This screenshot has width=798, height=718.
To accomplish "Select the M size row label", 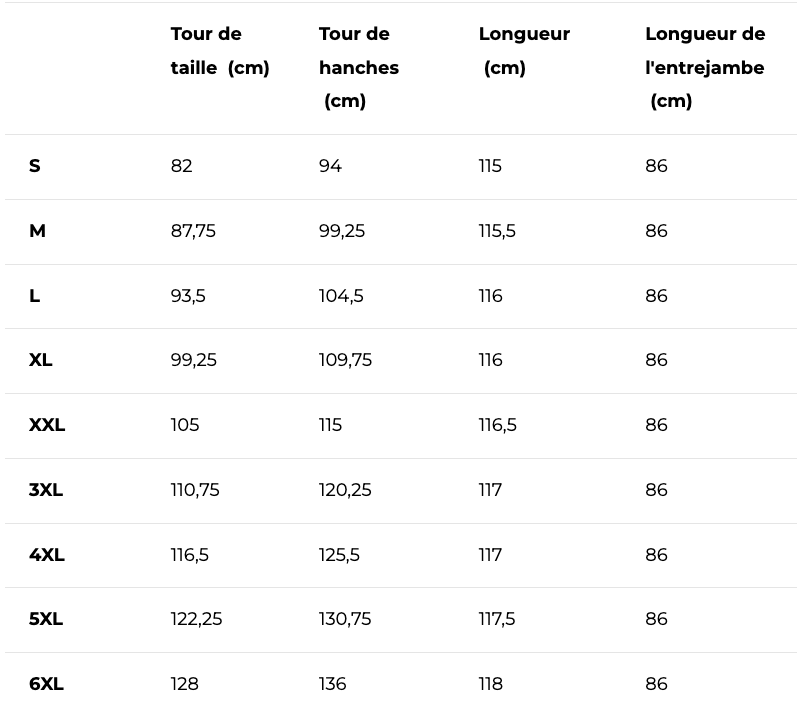I will tap(37, 231).
